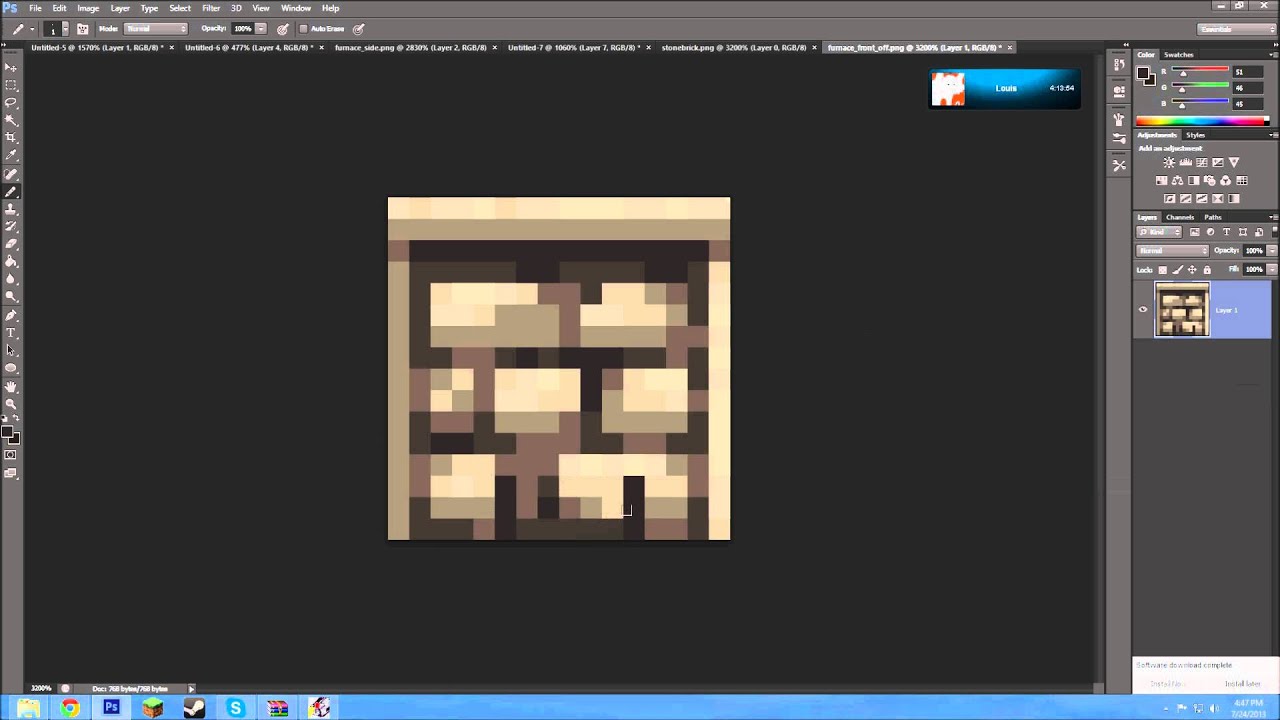Screen dimensions: 1280x720
Task: Select the Magic Wand tool
Action: point(11,120)
